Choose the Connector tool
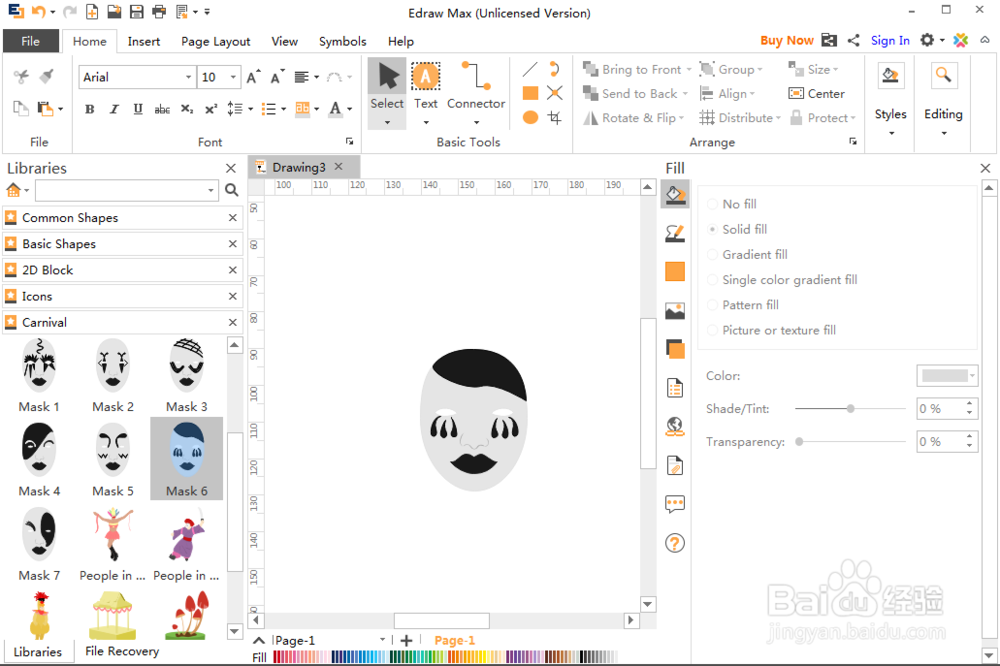Image resolution: width=1000 pixels, height=666 pixels. 476,77
